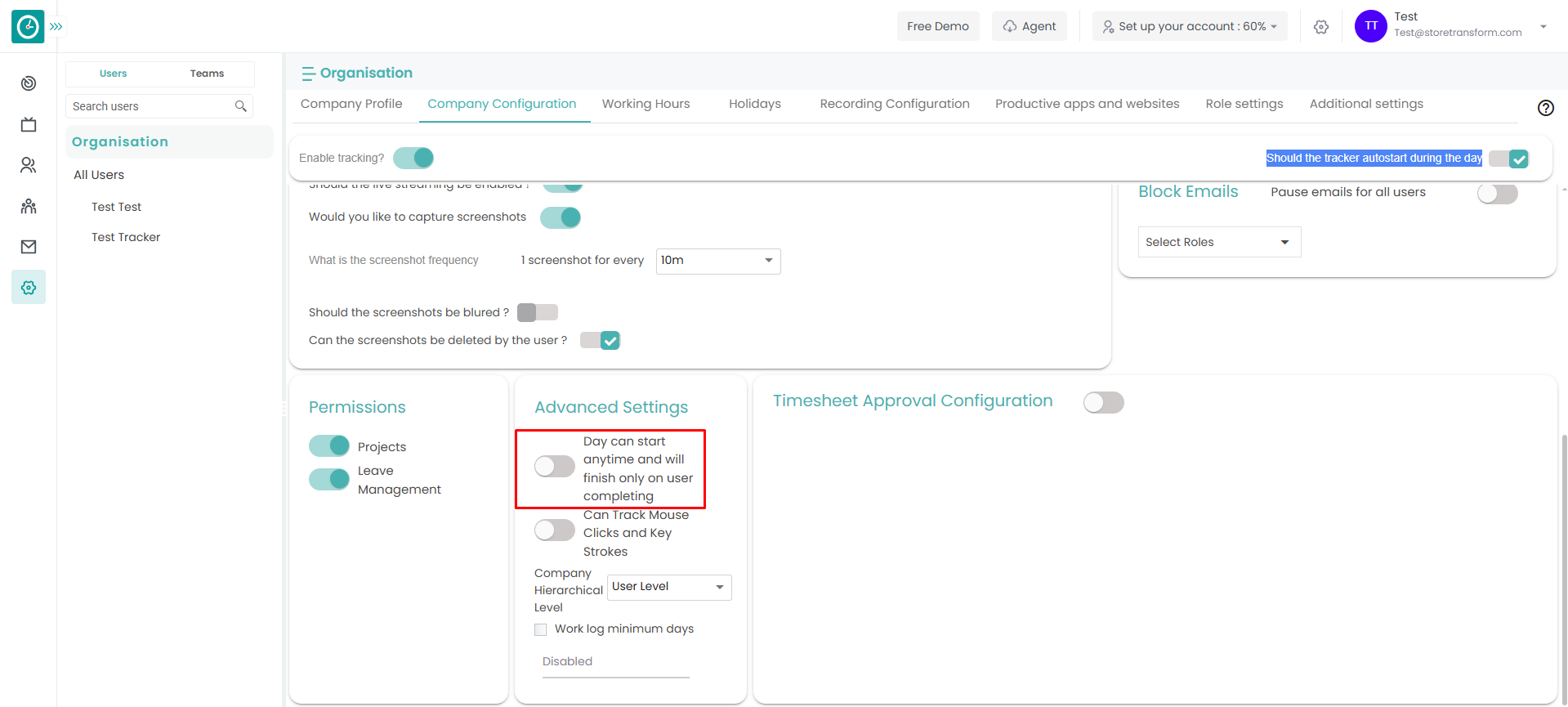The image size is (1568, 707).
Task: Enable Pause emails for all users
Action: pos(1498,194)
